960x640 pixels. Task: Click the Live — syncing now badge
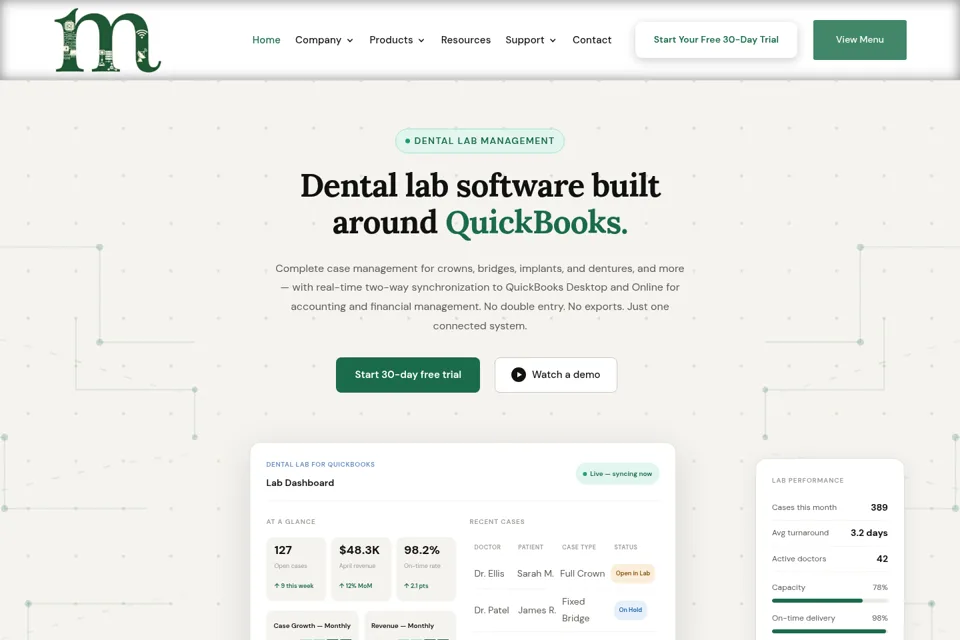coord(617,474)
